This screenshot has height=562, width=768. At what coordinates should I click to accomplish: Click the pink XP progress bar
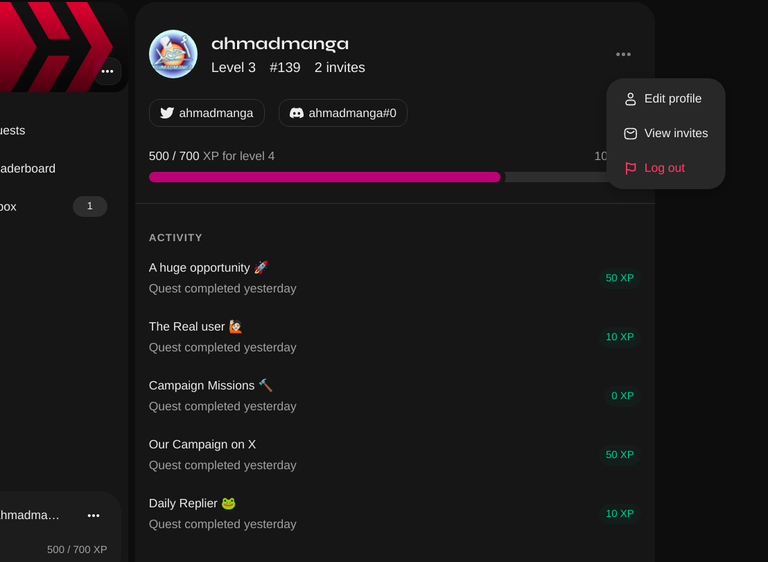(x=325, y=177)
